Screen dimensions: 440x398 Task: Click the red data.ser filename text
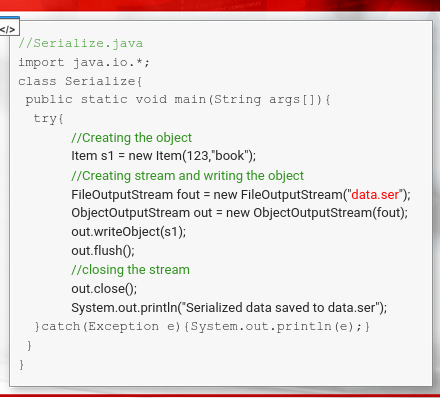point(375,194)
